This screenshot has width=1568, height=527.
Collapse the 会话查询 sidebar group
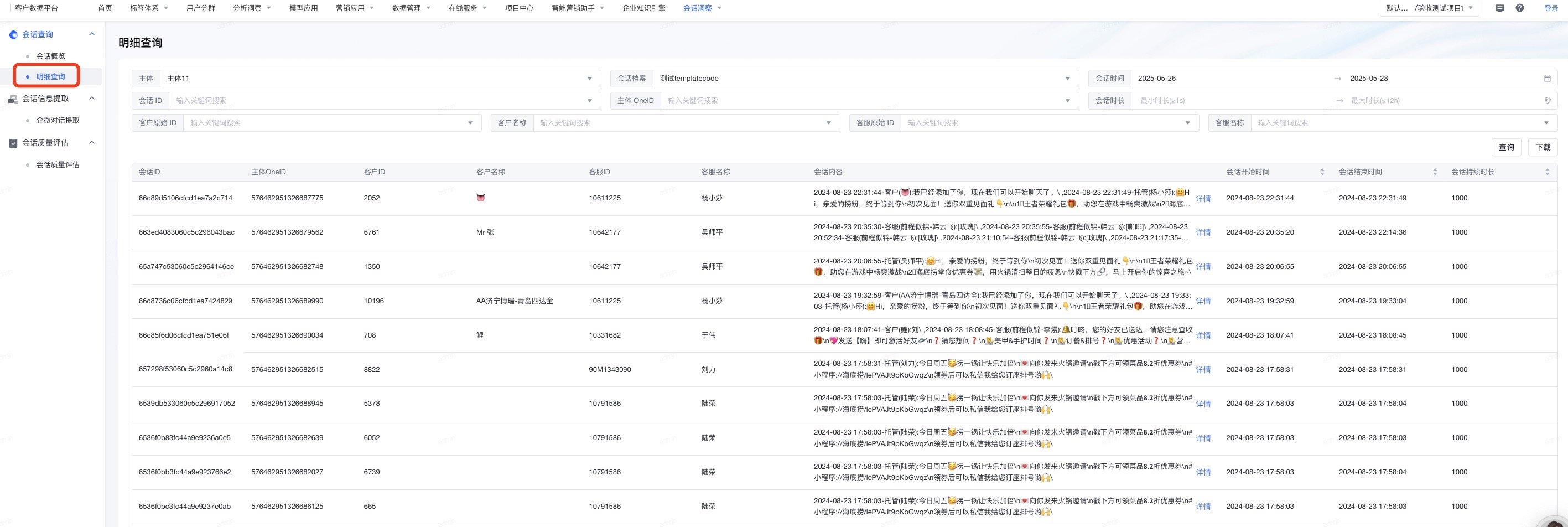coord(92,34)
